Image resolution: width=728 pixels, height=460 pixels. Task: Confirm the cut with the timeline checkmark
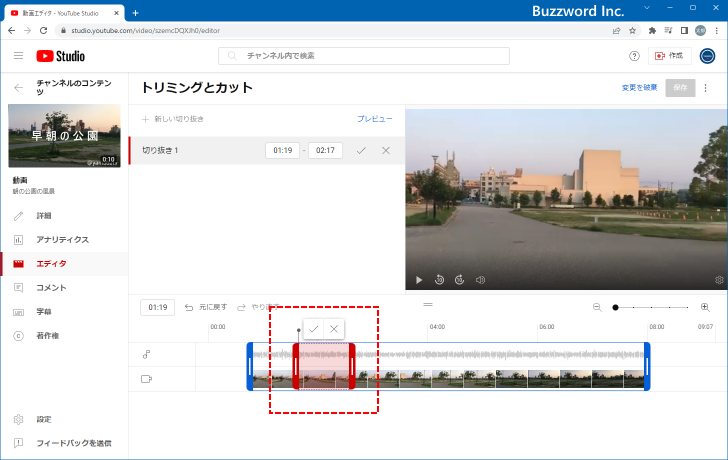(x=313, y=329)
